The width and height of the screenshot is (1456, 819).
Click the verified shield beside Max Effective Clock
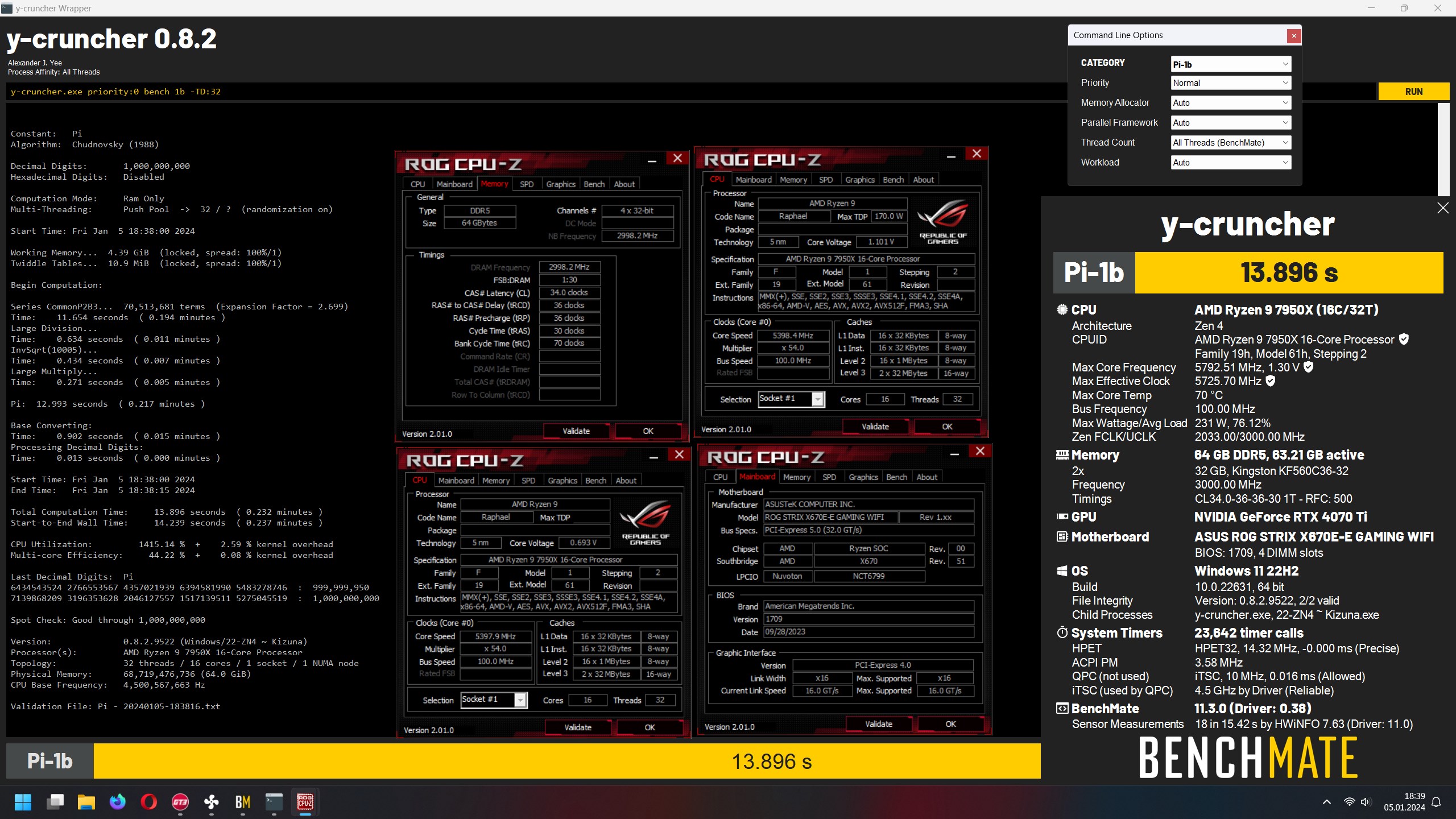[1270, 381]
